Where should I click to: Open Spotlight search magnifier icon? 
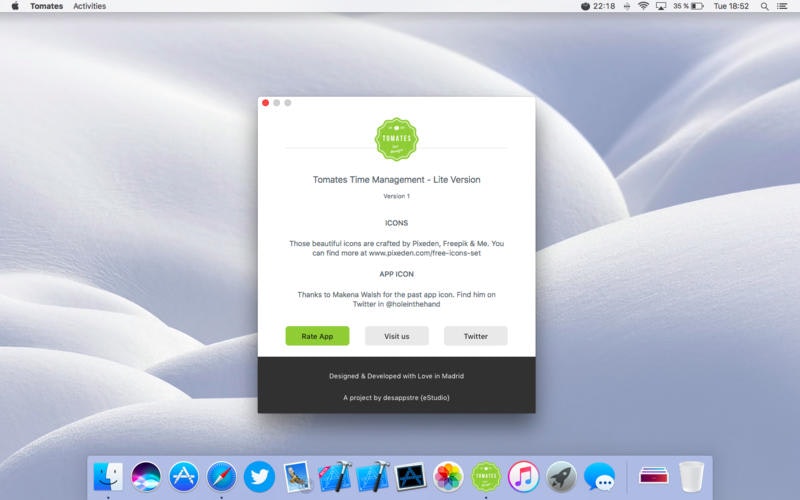click(x=764, y=6)
